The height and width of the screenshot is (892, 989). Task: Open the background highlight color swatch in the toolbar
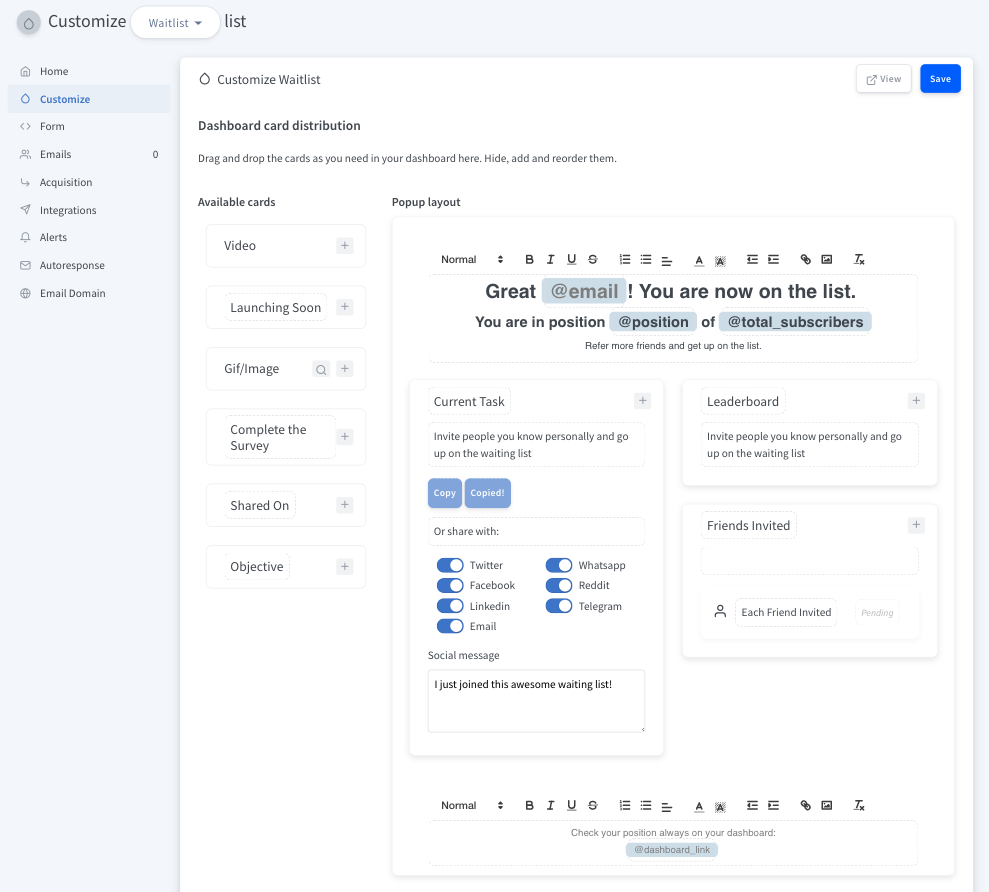click(720, 259)
